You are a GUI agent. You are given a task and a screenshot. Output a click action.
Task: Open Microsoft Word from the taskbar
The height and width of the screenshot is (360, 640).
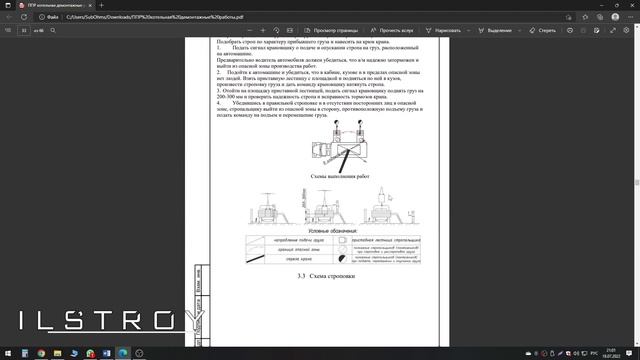(x=107, y=353)
